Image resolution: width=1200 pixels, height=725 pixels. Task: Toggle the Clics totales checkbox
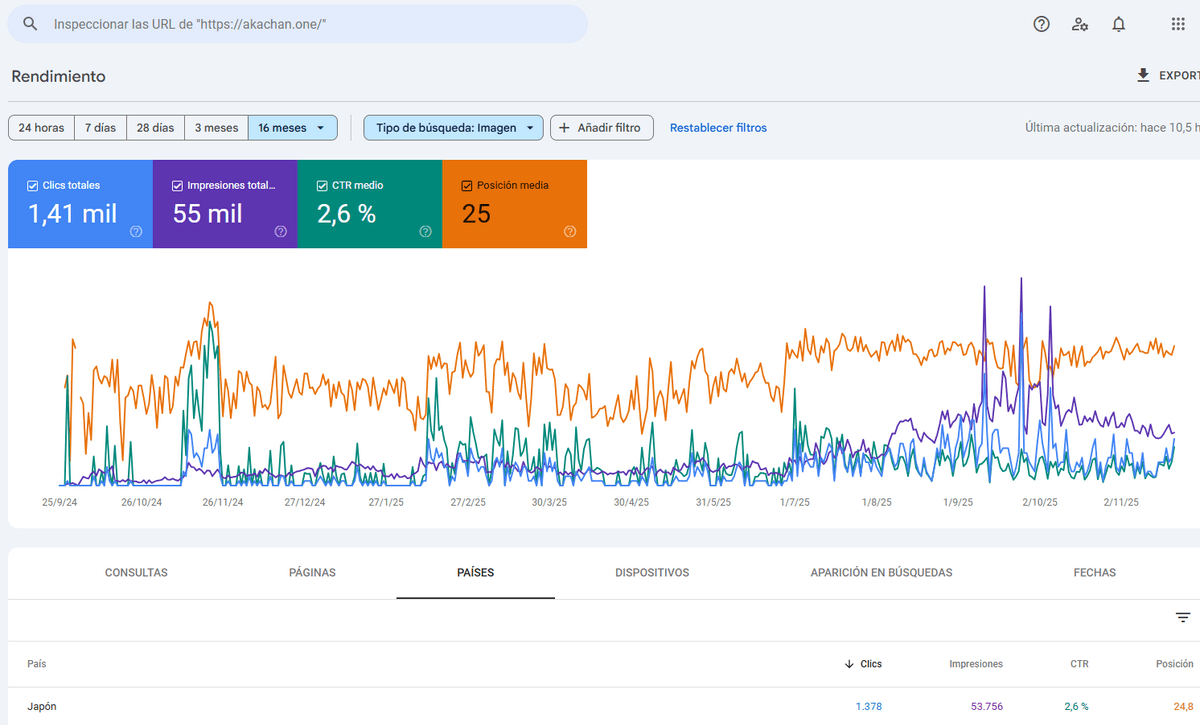point(33,185)
